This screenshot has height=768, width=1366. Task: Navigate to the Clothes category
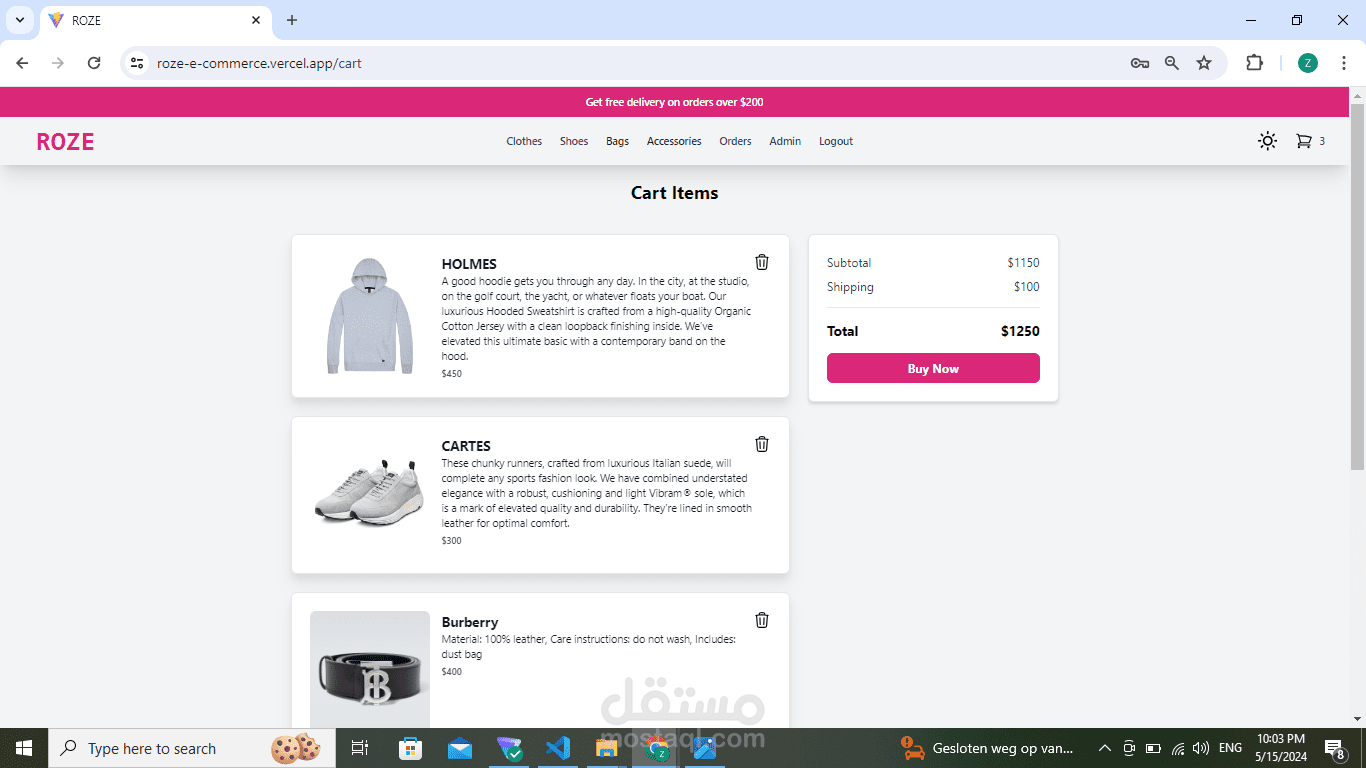tap(524, 141)
